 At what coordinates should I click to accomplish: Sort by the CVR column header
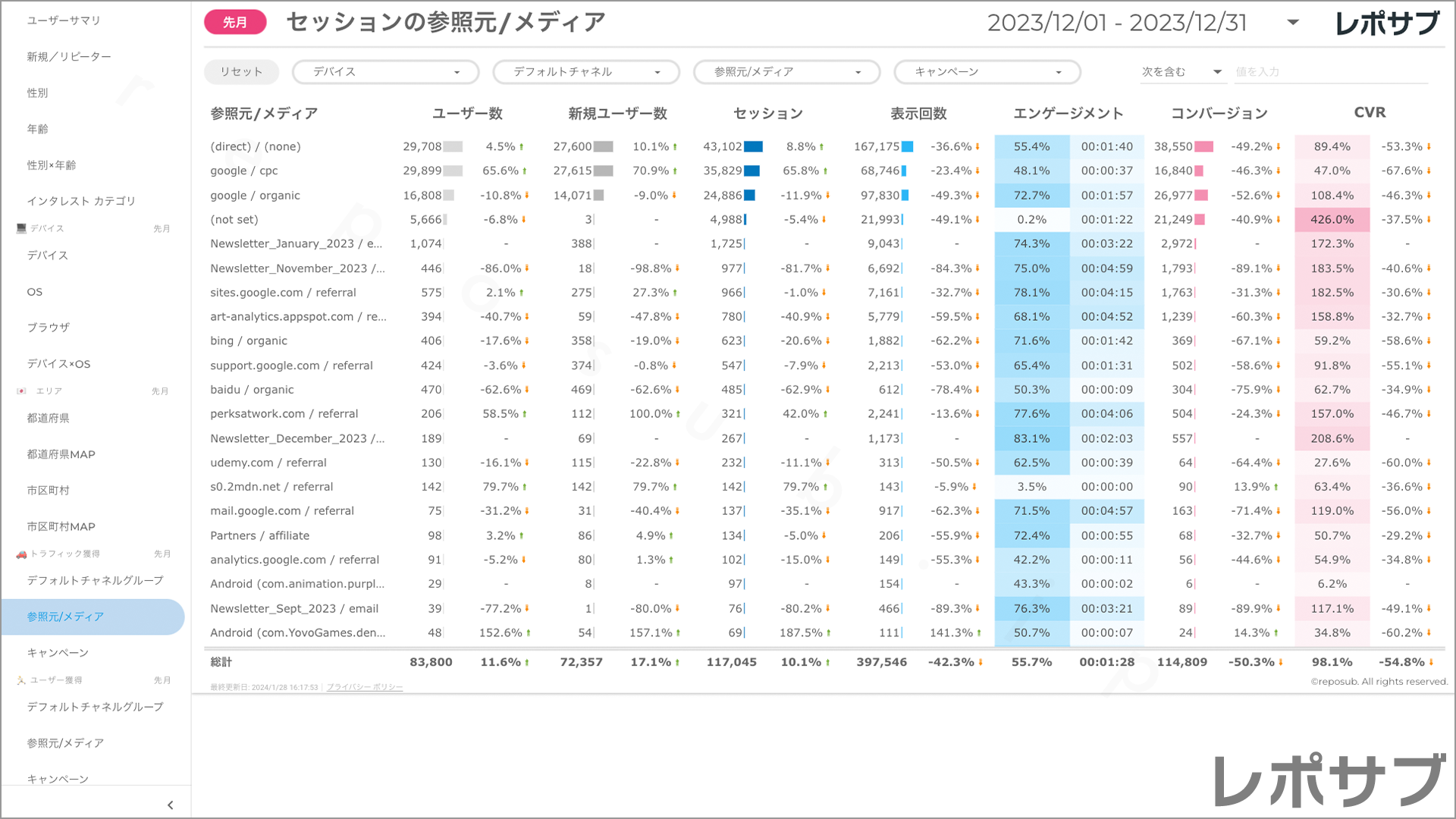(1370, 113)
